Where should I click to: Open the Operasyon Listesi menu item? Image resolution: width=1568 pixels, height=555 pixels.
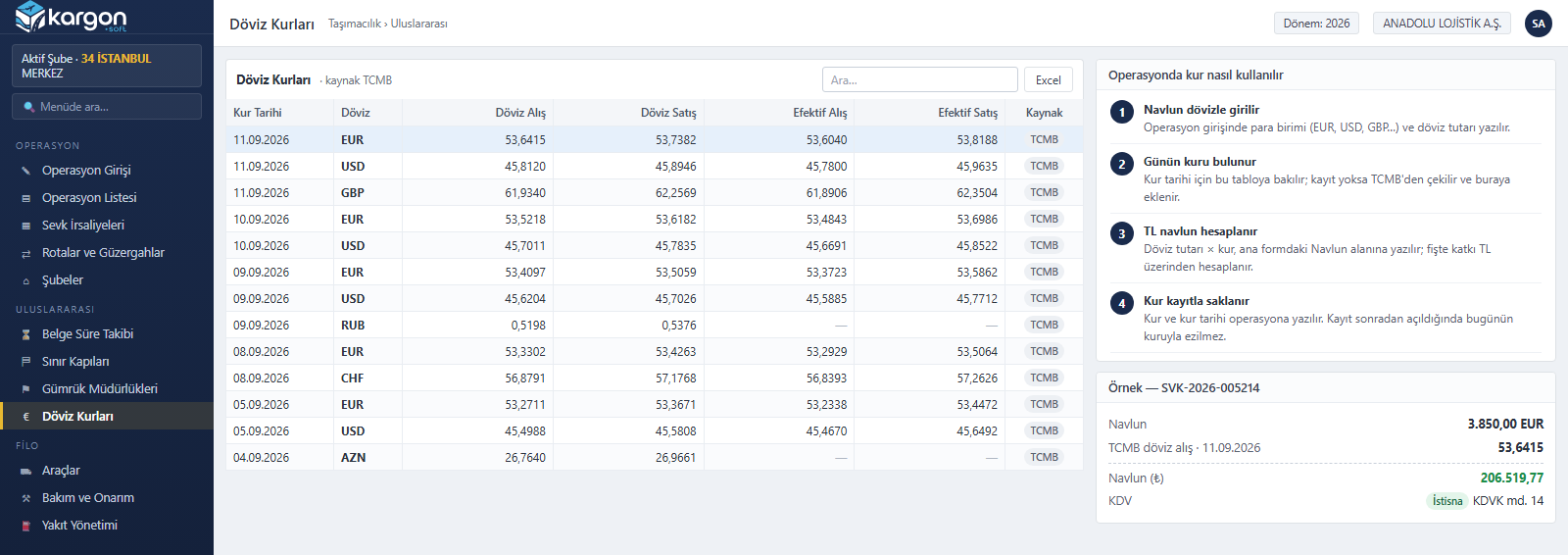pyautogui.click(x=107, y=198)
